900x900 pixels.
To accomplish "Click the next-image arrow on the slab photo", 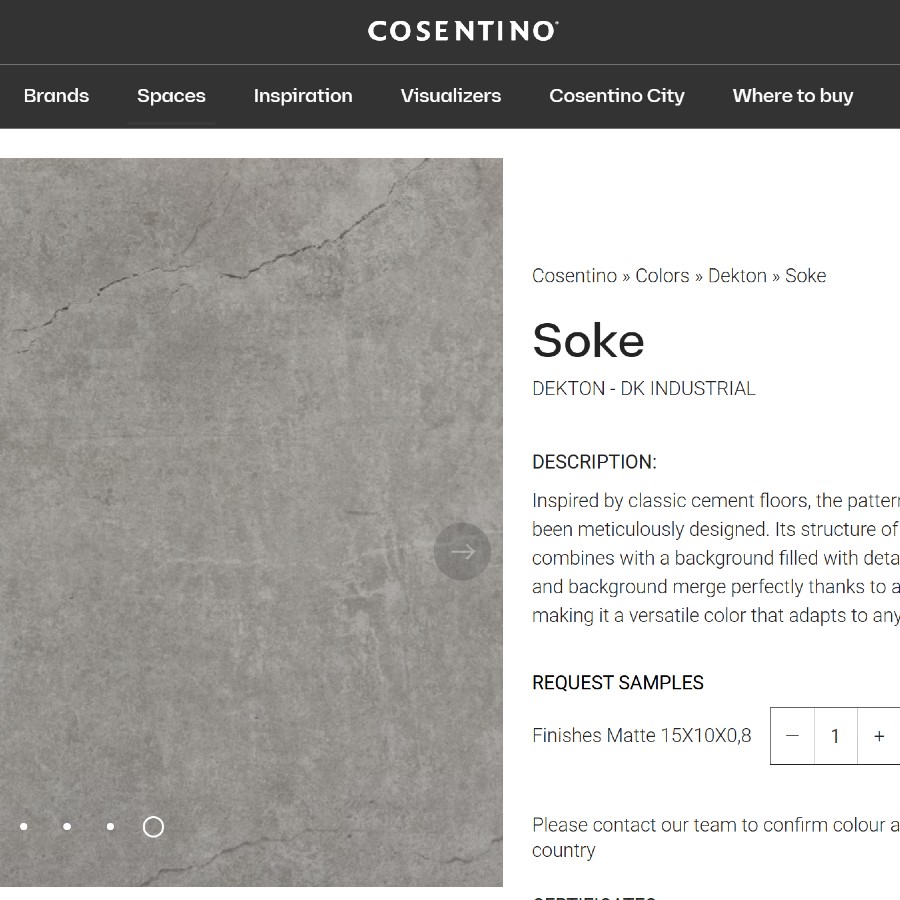I will 462,551.
